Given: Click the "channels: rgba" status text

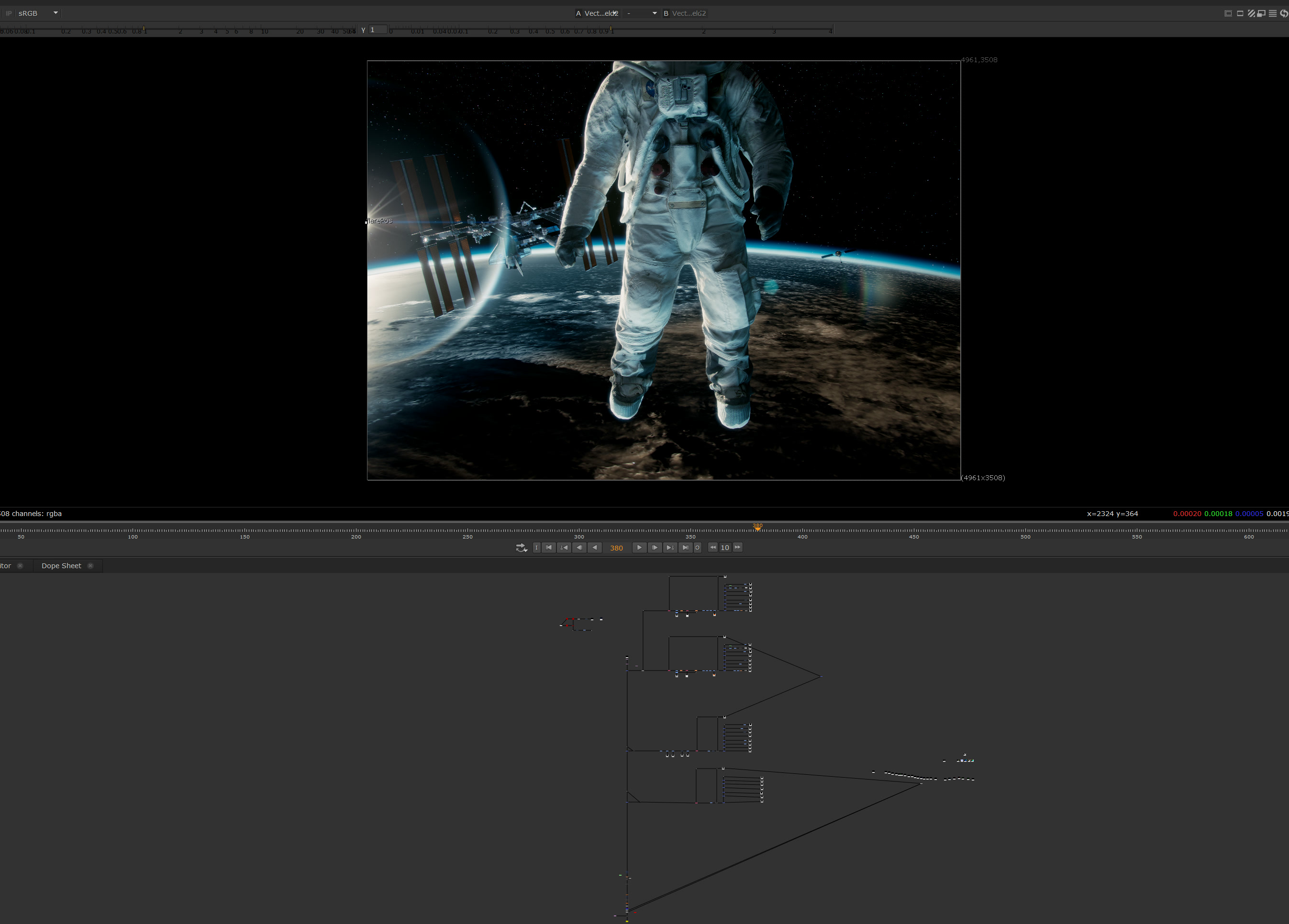Looking at the screenshot, I should 37,514.
